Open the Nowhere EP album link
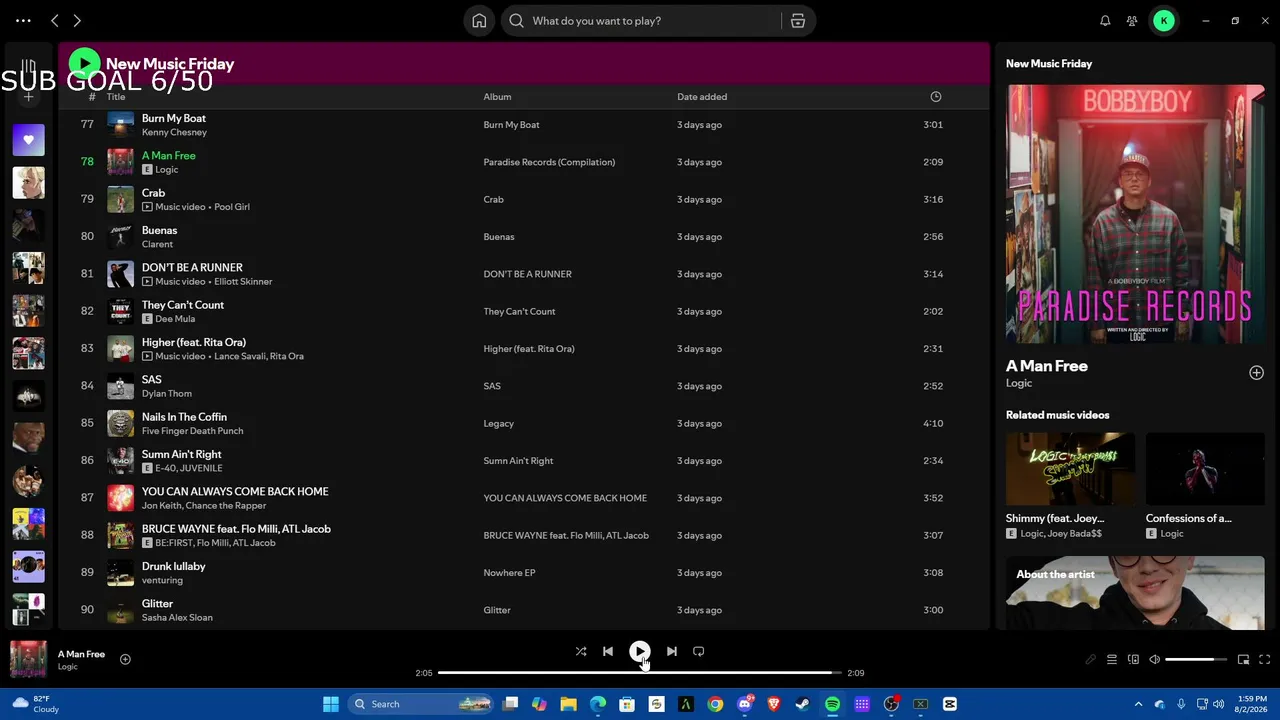This screenshot has width=1280, height=720. [x=509, y=573]
